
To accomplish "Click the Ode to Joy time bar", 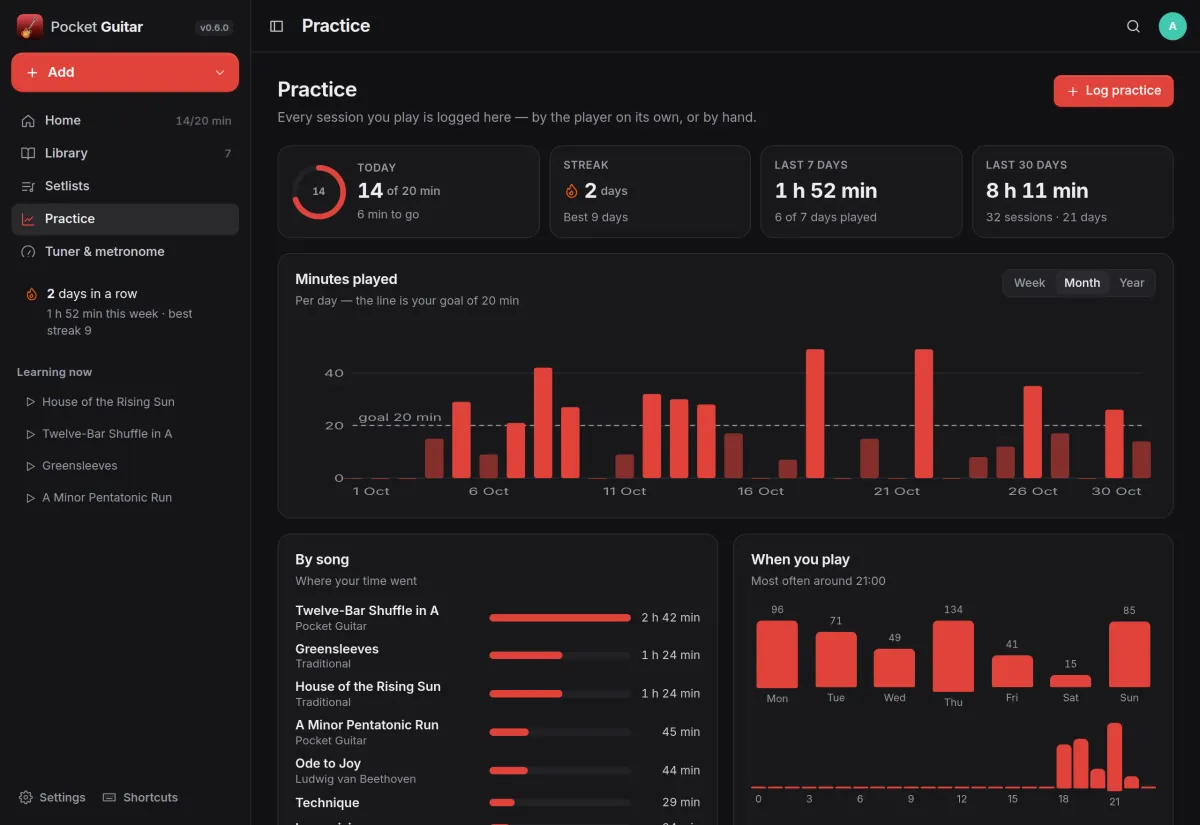I will pos(560,770).
